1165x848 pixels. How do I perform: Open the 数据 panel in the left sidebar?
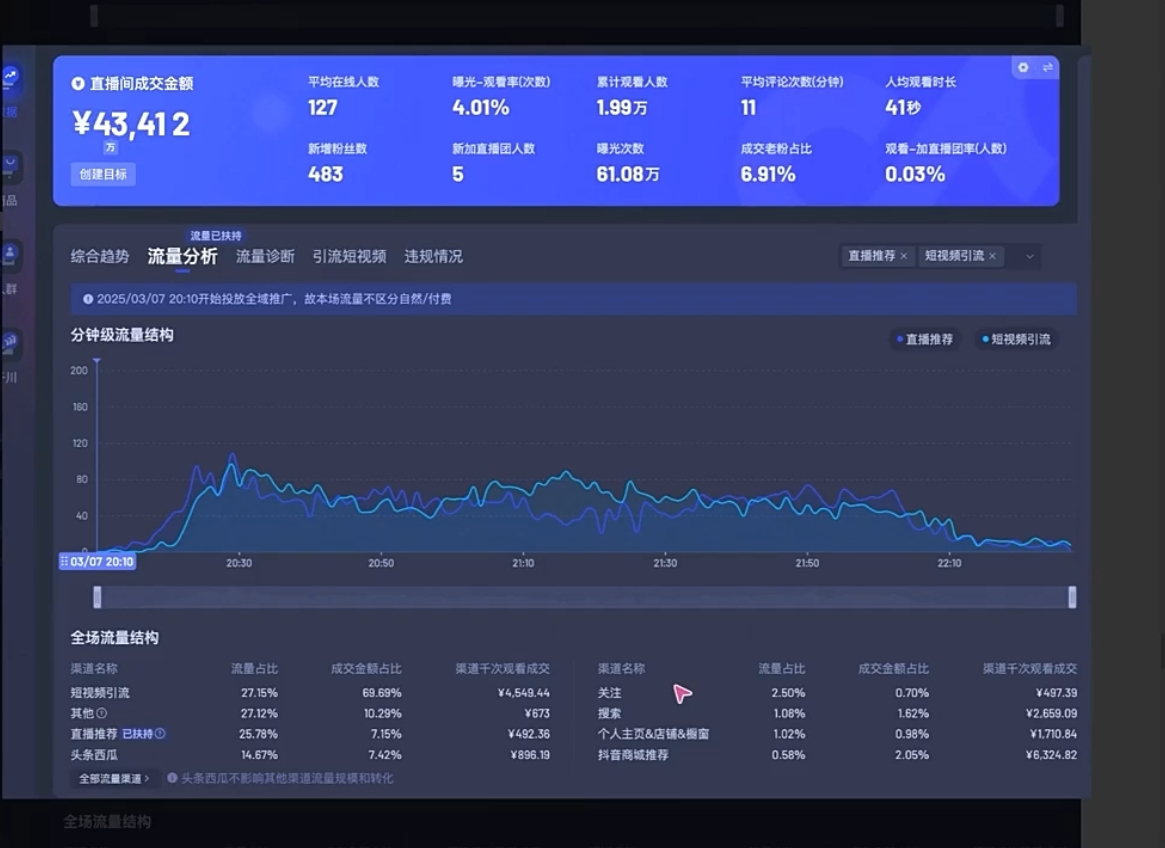[x=10, y=75]
